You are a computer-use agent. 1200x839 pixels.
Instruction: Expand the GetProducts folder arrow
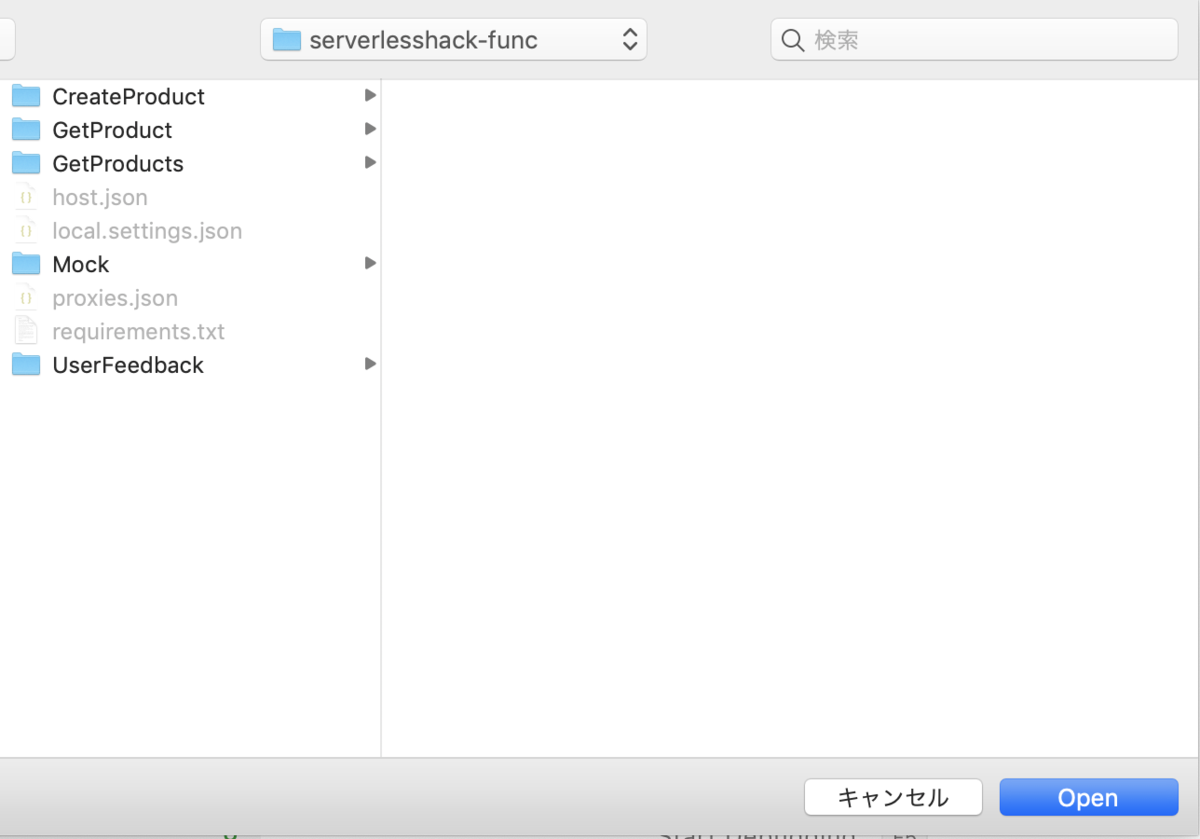pyautogui.click(x=370, y=163)
